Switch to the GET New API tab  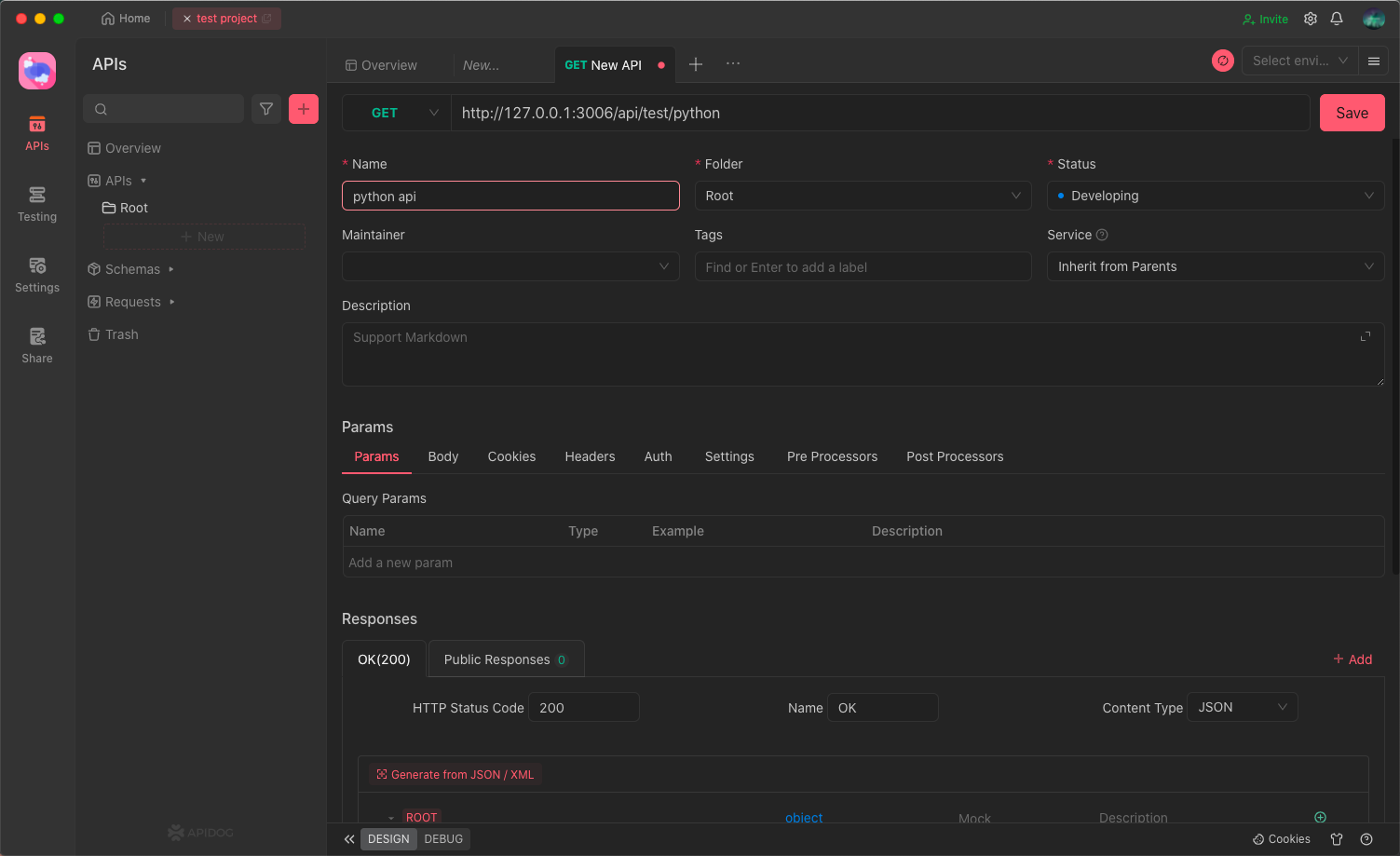[x=615, y=65]
